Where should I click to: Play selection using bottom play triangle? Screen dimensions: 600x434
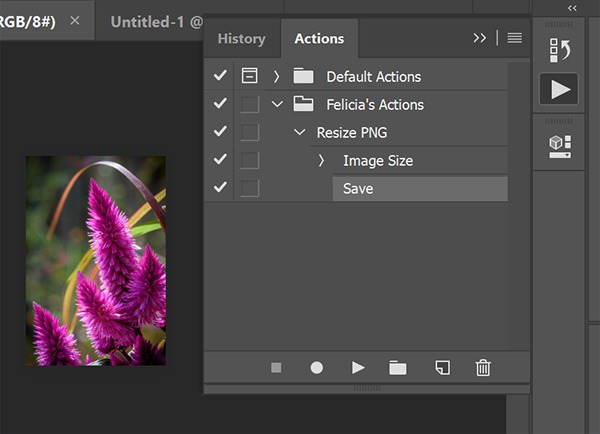tap(358, 368)
